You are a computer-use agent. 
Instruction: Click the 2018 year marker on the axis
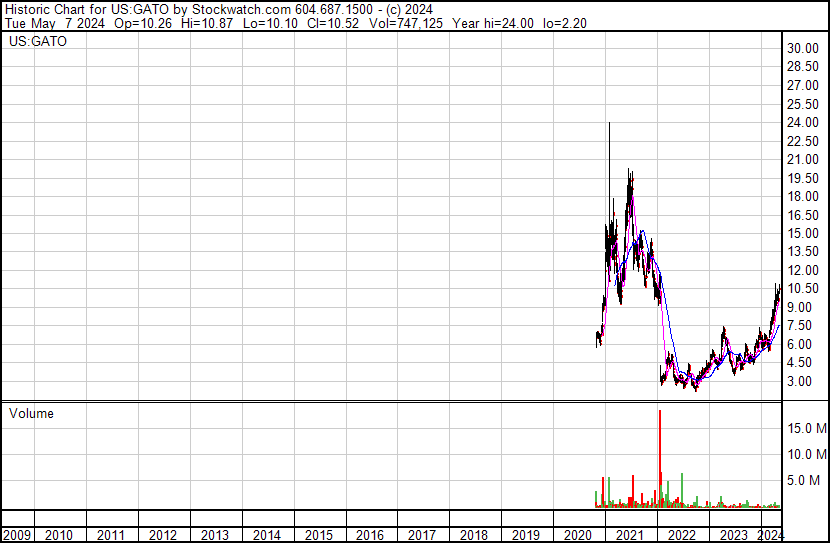point(474,535)
